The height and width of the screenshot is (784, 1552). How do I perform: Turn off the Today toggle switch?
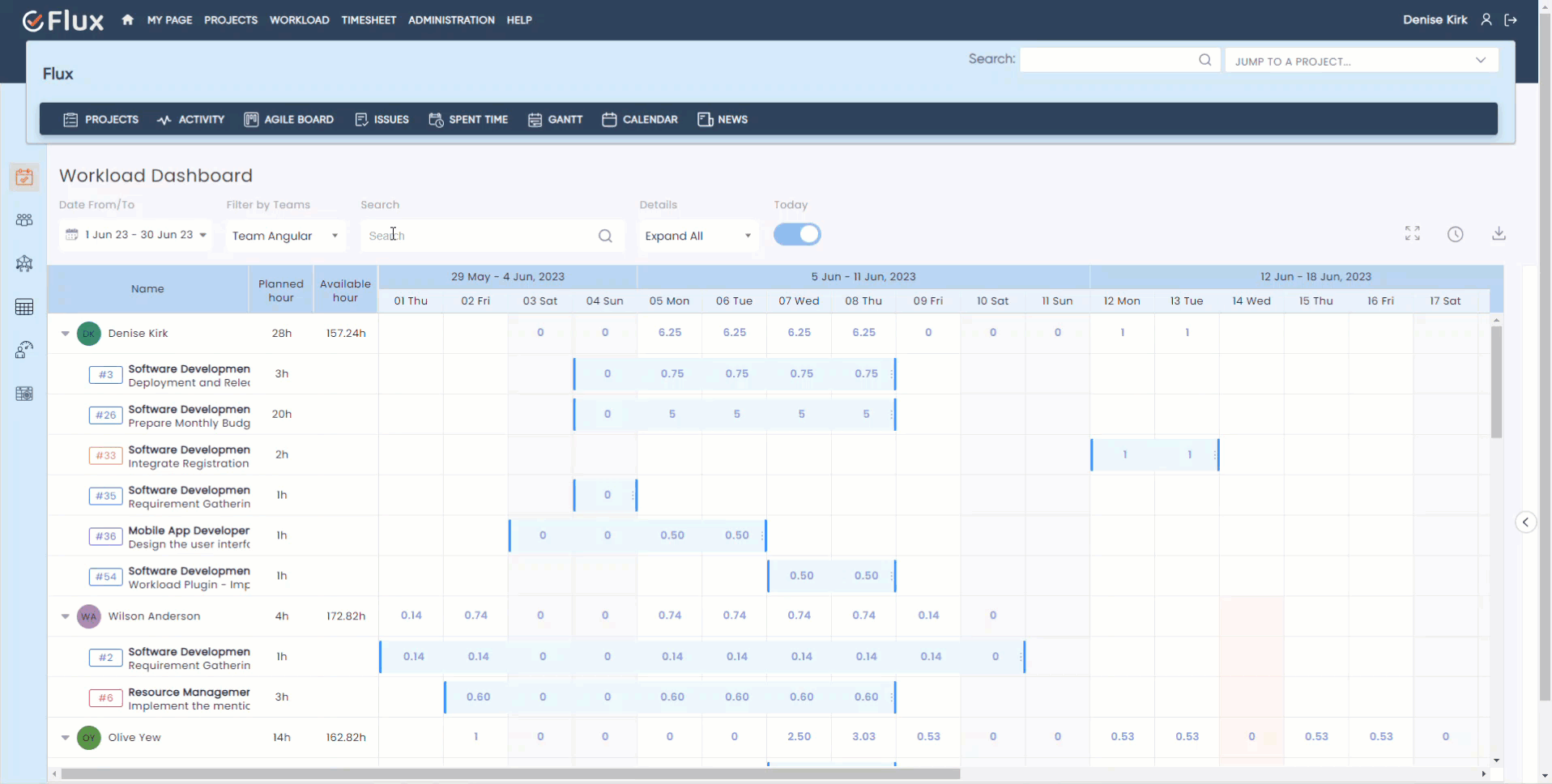coord(797,235)
